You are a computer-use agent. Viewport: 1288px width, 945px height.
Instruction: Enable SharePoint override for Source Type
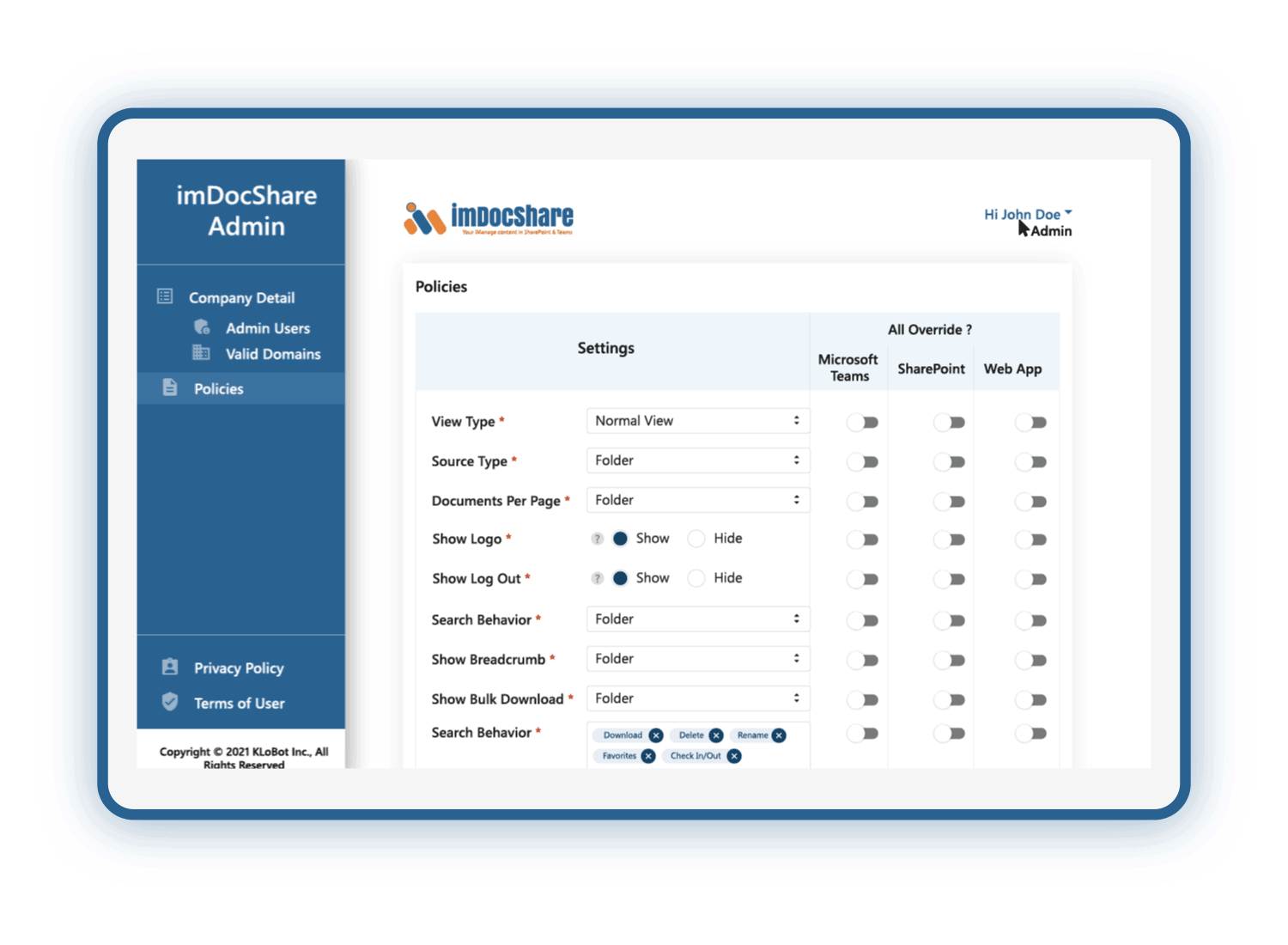(x=949, y=461)
